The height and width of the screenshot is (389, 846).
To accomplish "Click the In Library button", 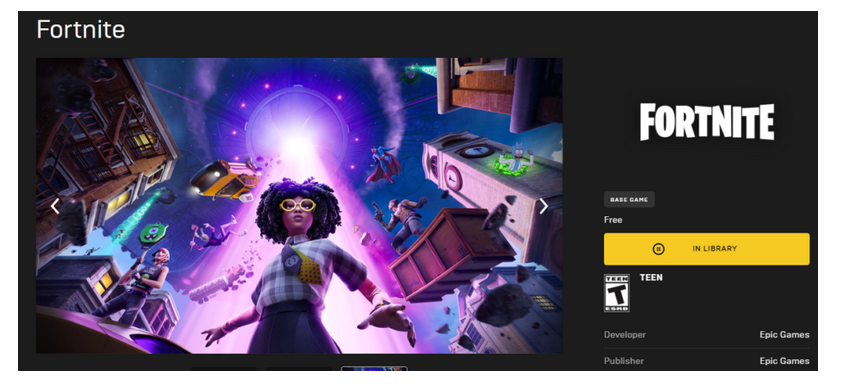I will point(706,249).
